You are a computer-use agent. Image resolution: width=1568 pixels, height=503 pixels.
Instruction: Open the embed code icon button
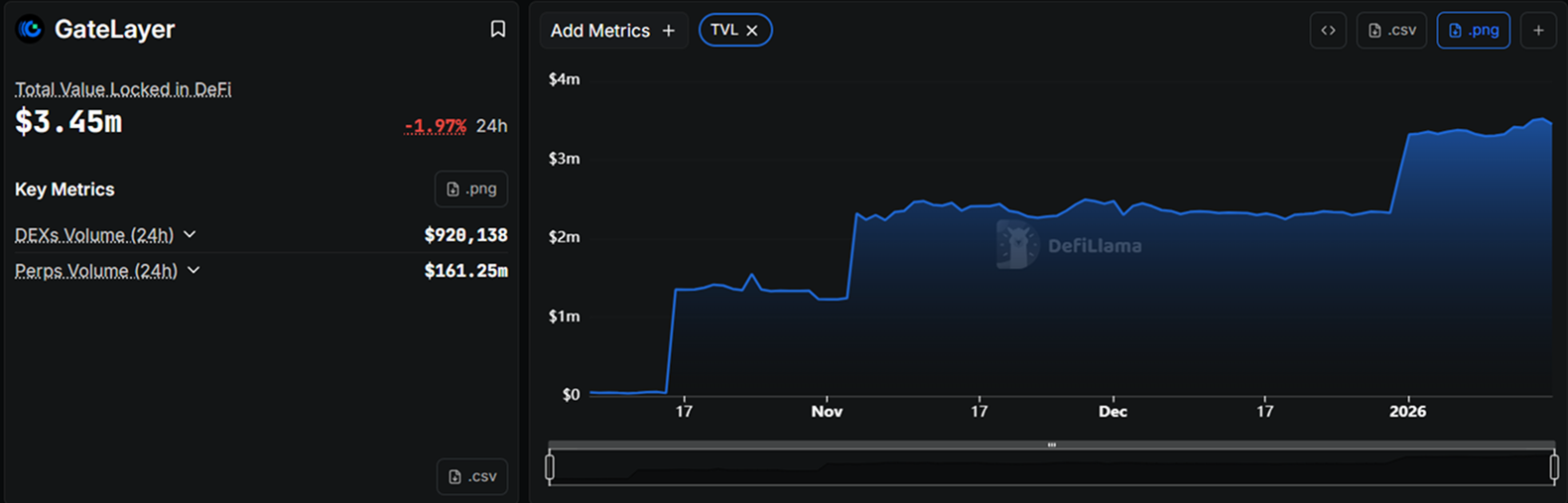coord(1328,31)
